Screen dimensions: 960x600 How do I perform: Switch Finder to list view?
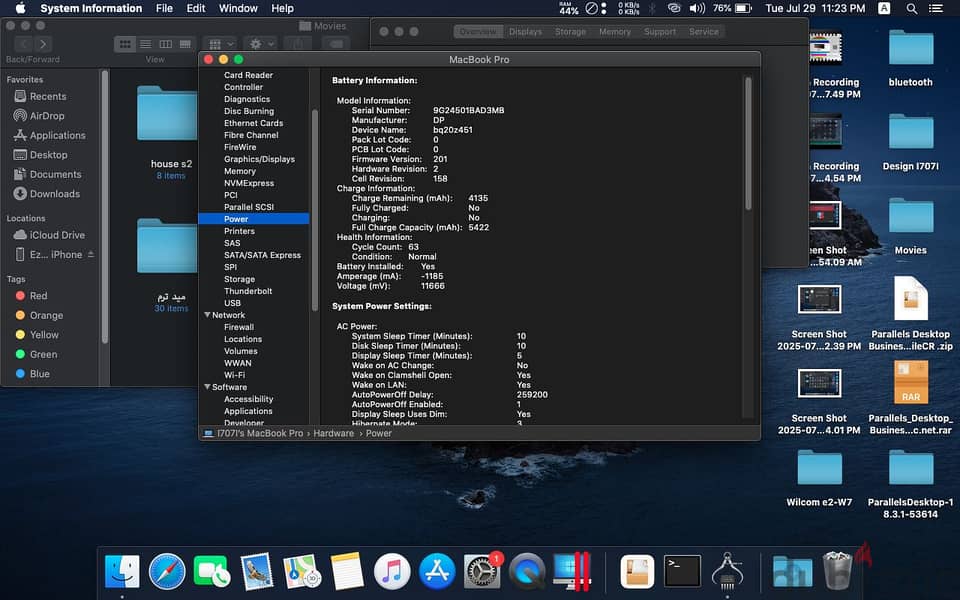click(x=145, y=44)
